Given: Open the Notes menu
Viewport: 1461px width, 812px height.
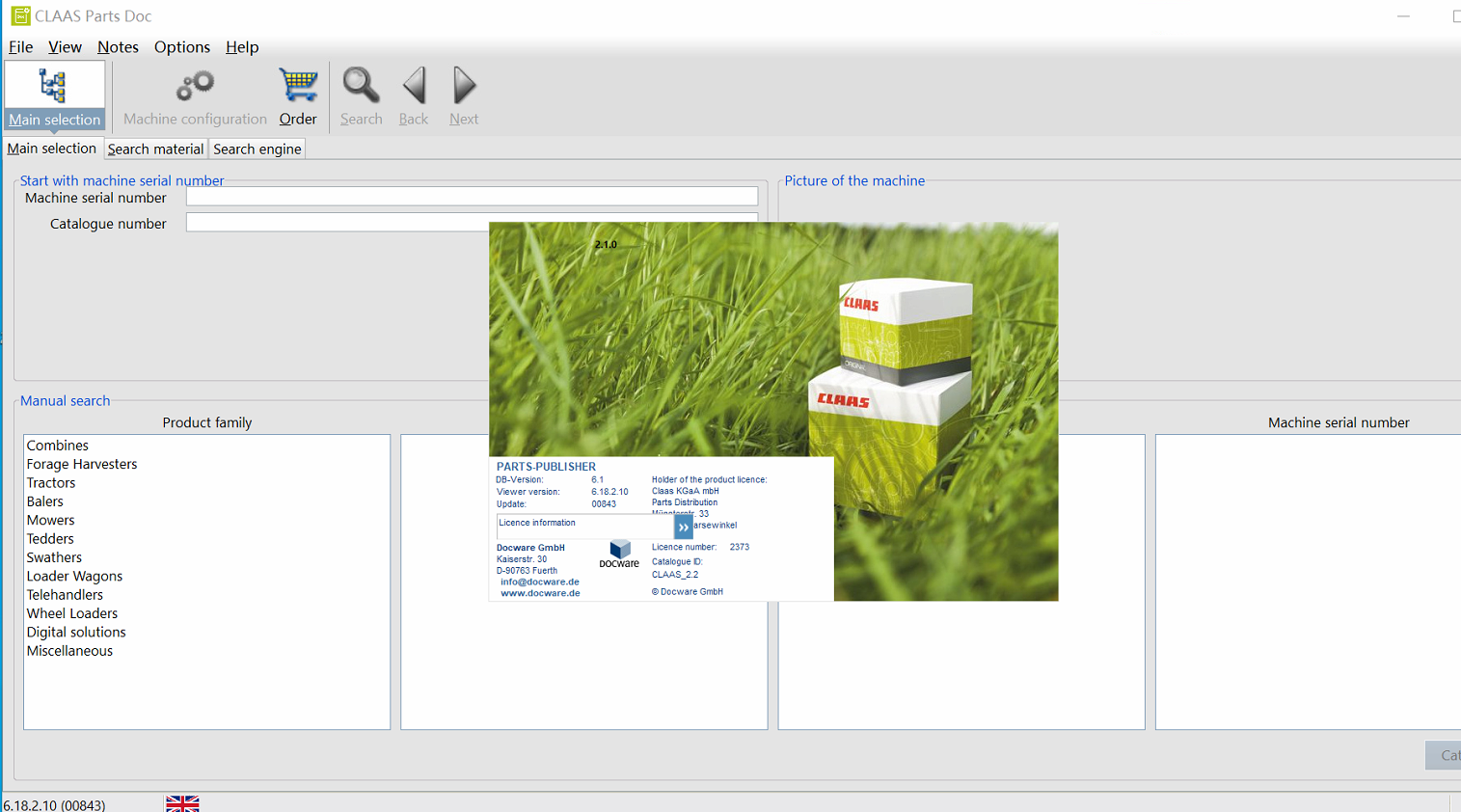Looking at the screenshot, I should point(118,46).
